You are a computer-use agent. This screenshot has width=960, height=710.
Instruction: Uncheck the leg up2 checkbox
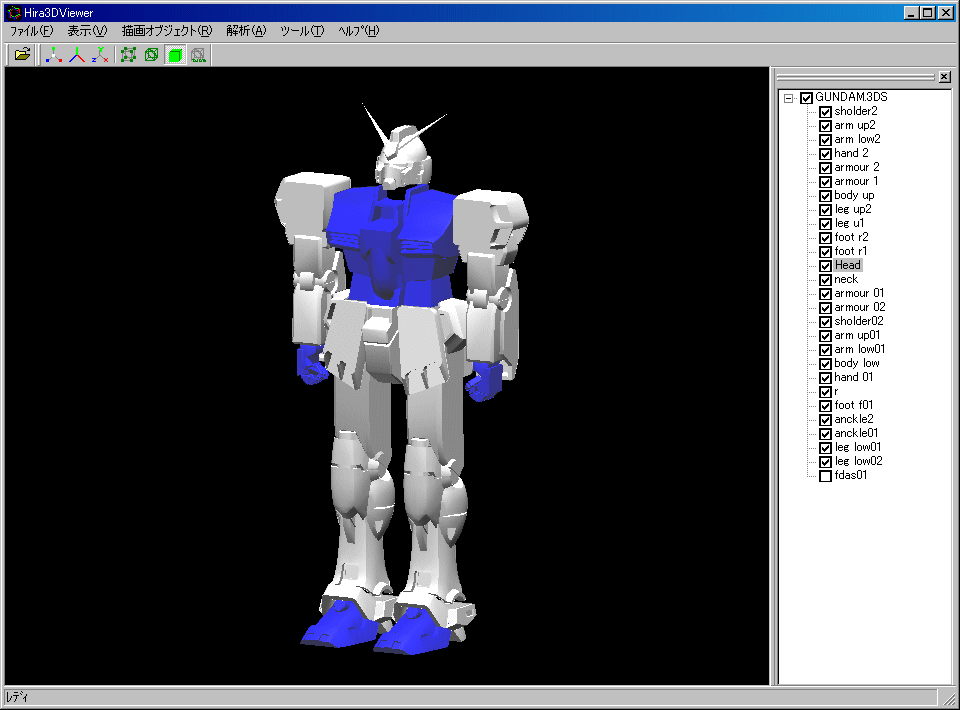(x=825, y=211)
